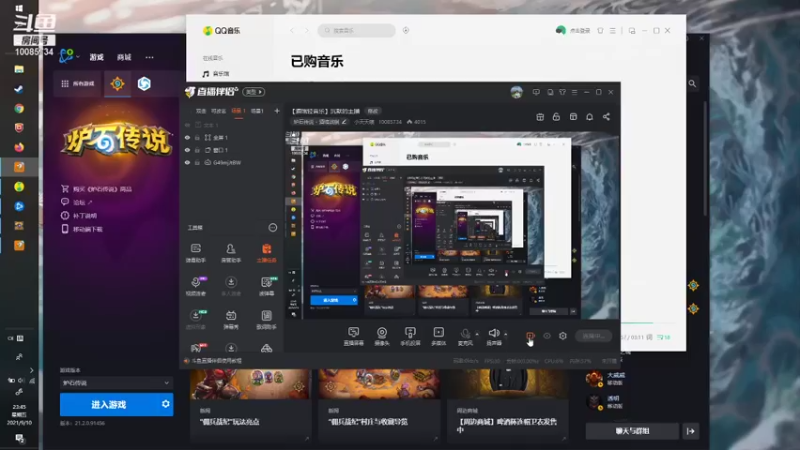Image resolution: width=800 pixels, height=450 pixels.
Task: Add 手机投屏 phone mirroring source
Action: [x=410, y=336]
